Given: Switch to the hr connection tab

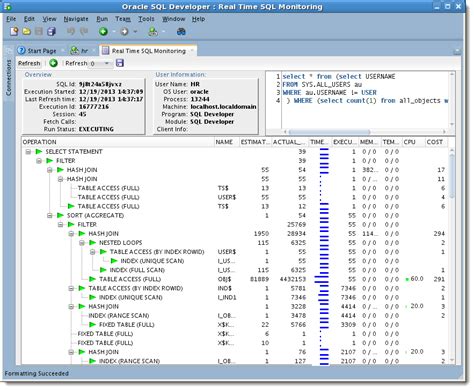Looking at the screenshot, I should (x=80, y=51).
